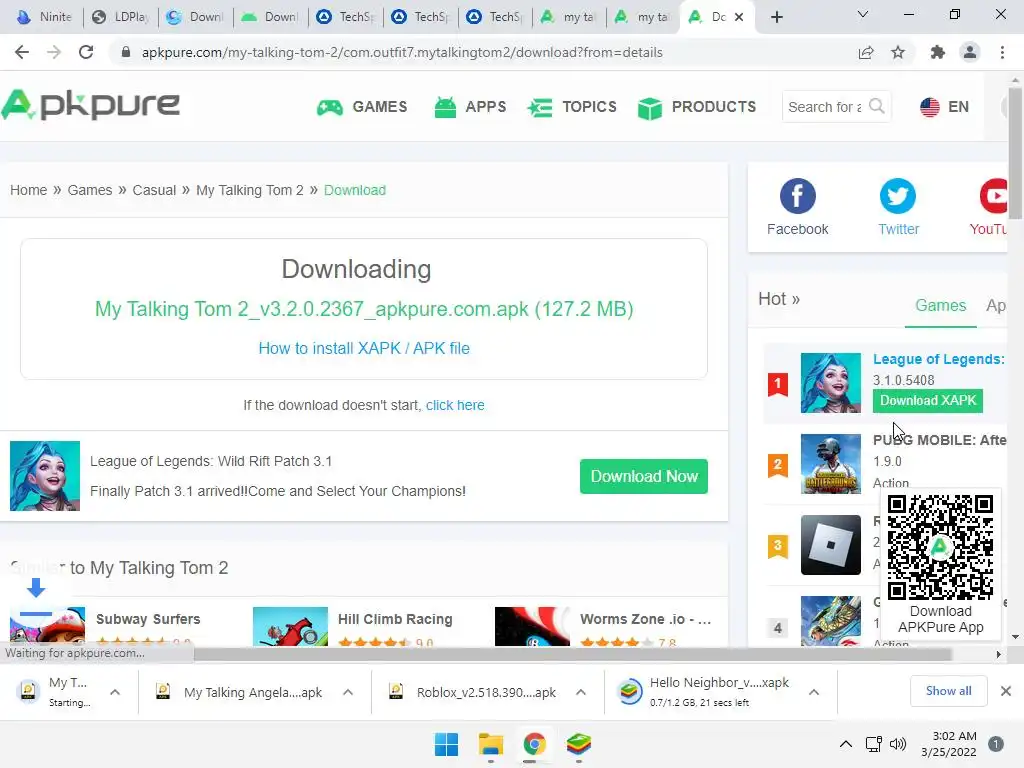Viewport: 1024px width, 768px height.
Task: Open File Explorer from taskbar
Action: [x=490, y=744]
